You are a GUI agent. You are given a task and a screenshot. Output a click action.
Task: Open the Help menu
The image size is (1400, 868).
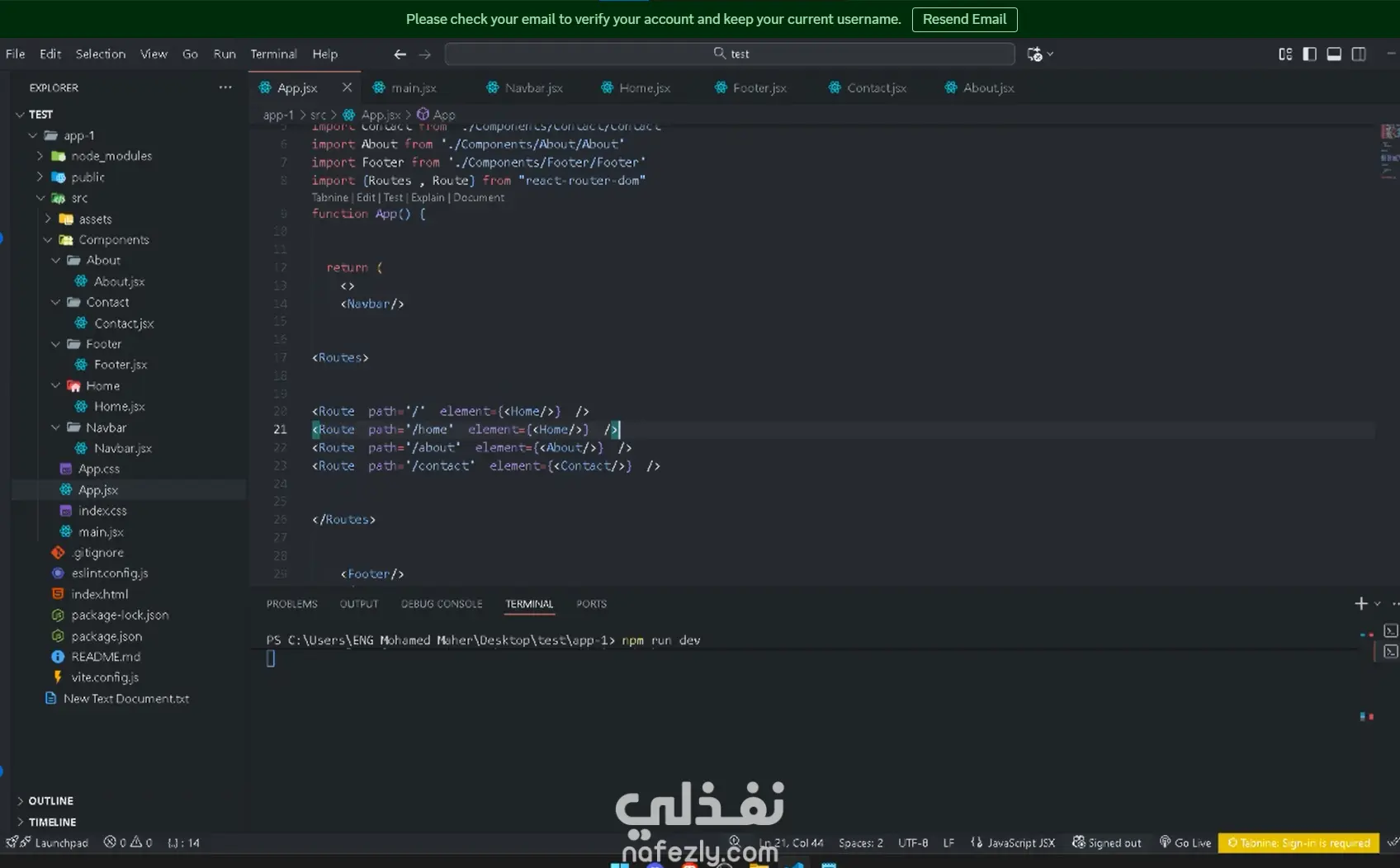pyautogui.click(x=325, y=54)
